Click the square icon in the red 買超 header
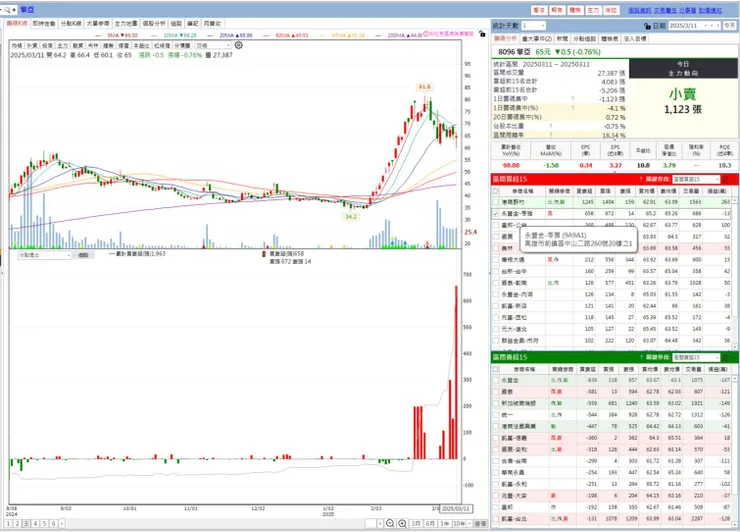The height and width of the screenshot is (532, 740). point(725,179)
